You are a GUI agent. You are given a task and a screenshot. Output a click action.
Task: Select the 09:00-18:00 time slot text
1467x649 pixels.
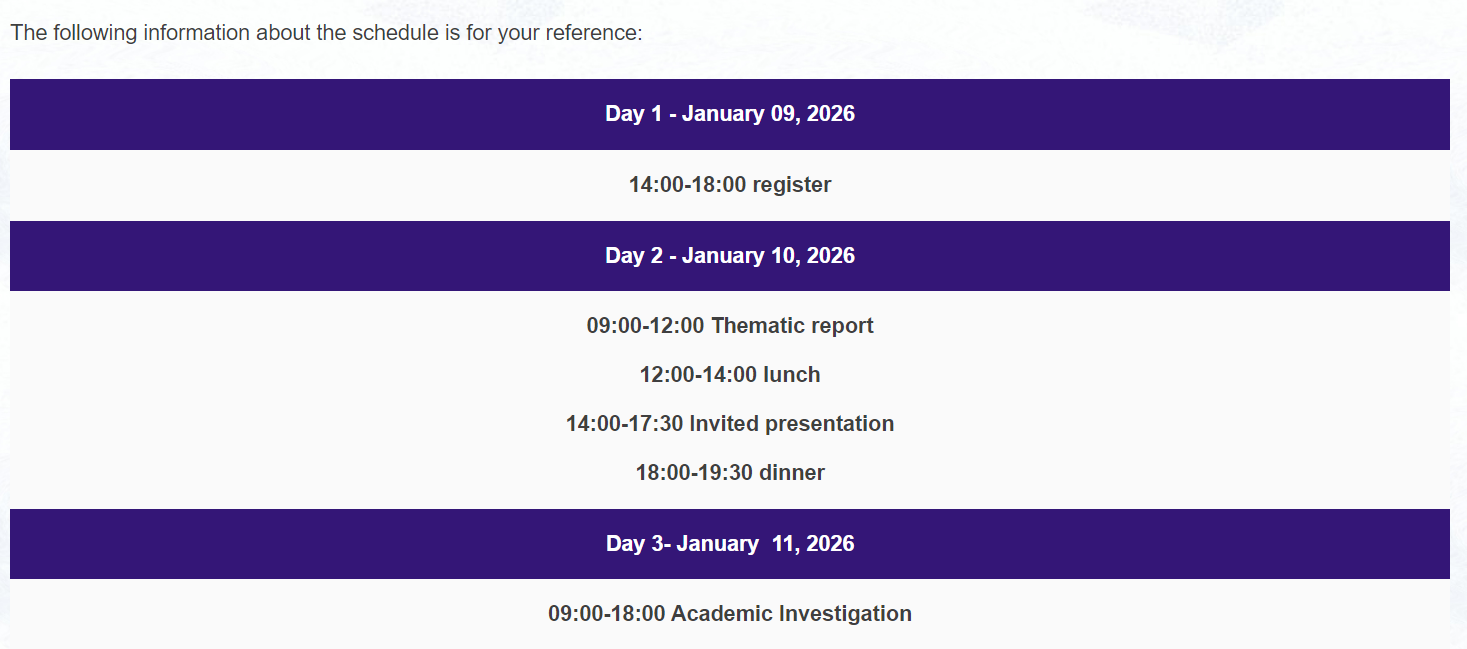pos(607,614)
